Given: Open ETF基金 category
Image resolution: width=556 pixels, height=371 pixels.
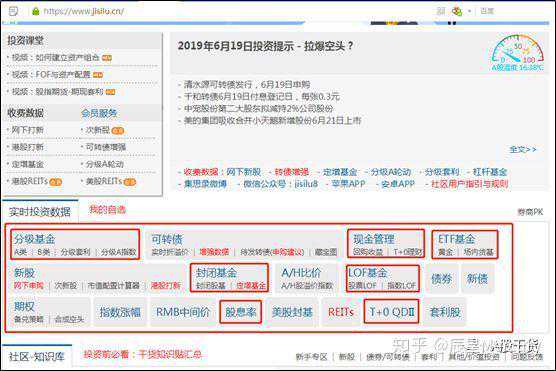Looking at the screenshot, I should (456, 239).
